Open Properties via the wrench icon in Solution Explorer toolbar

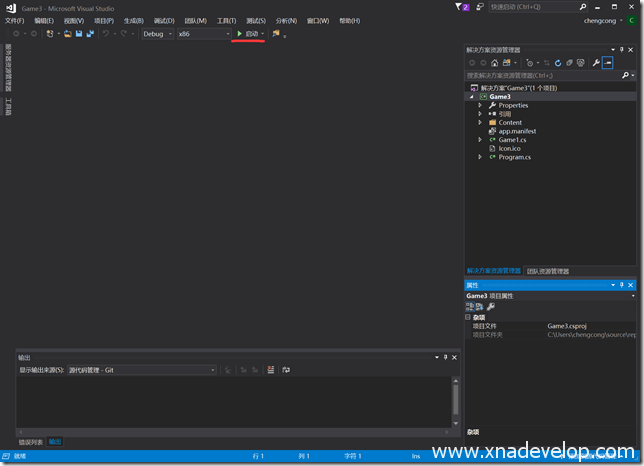pos(595,62)
